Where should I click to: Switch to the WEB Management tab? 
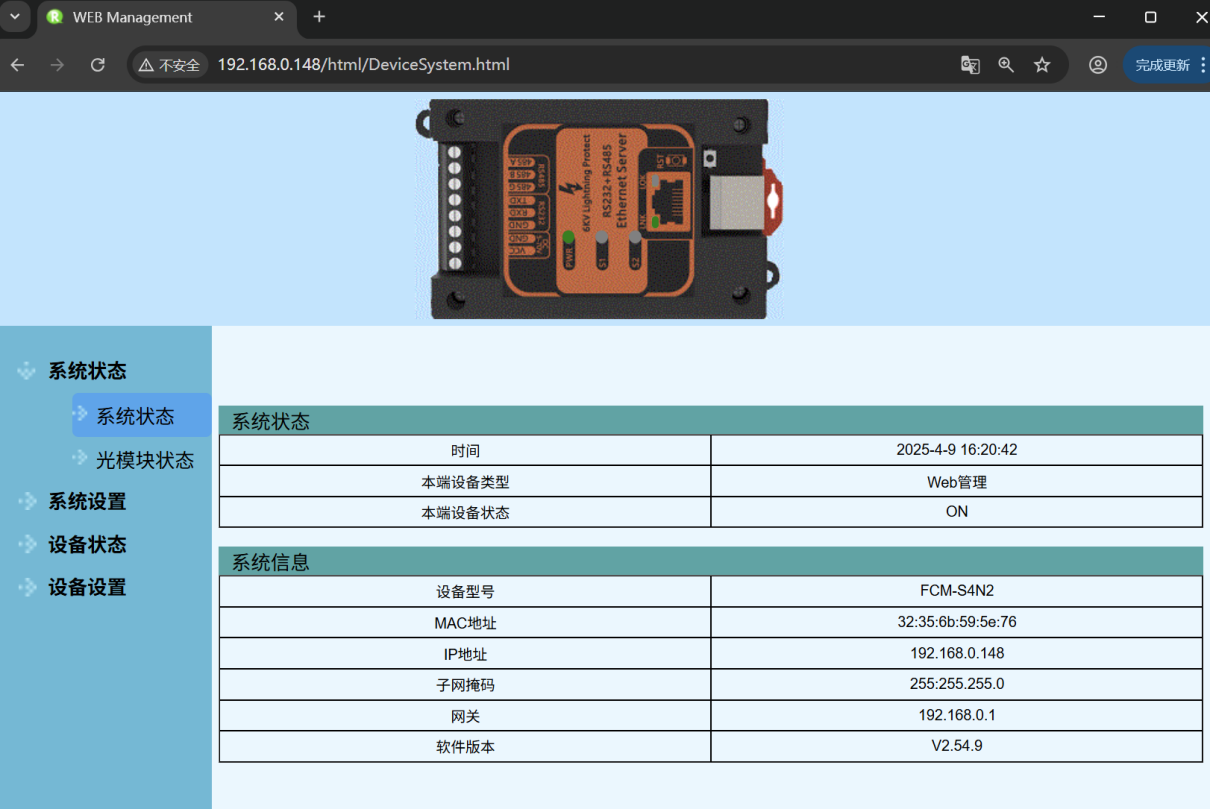[150, 17]
